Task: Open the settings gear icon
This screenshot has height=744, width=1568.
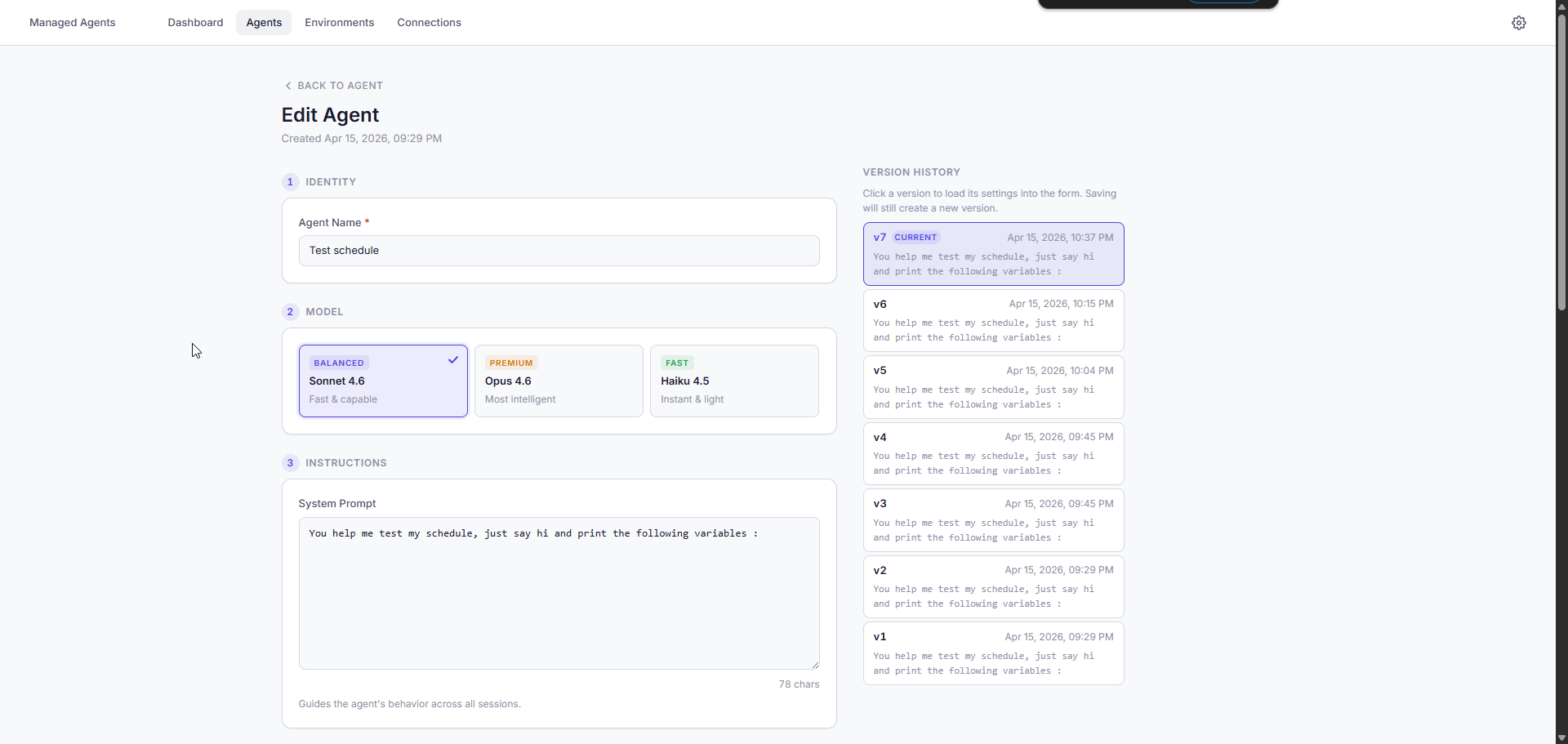Action: pyautogui.click(x=1519, y=22)
